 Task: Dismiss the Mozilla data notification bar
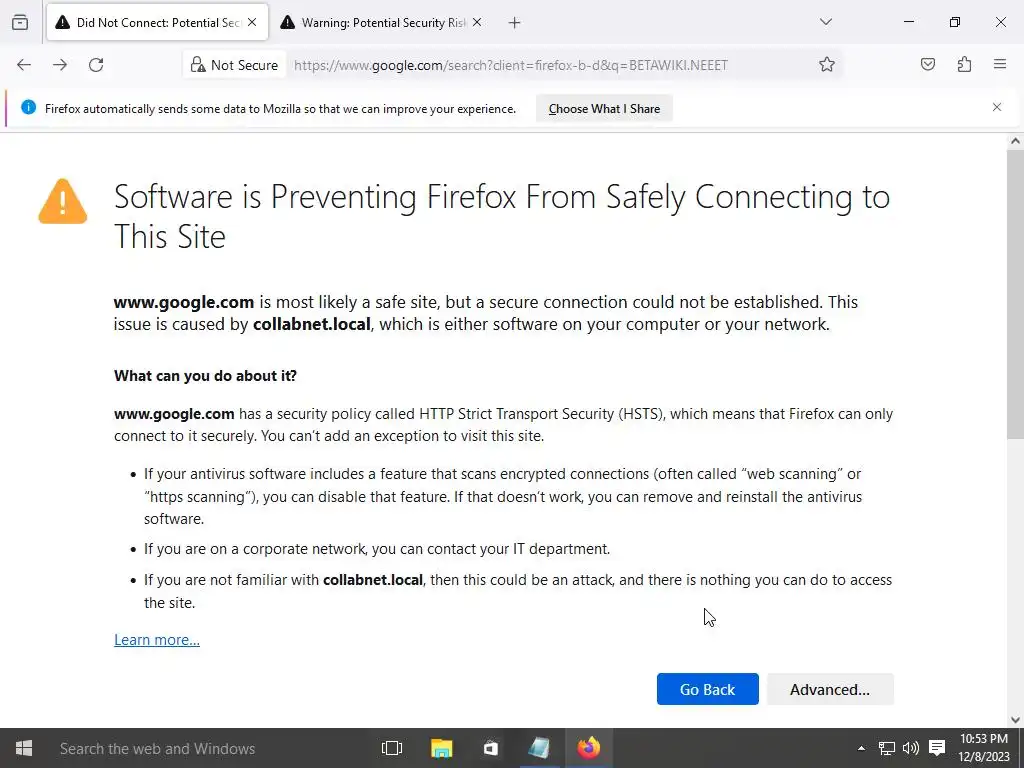pyautogui.click(x=996, y=107)
